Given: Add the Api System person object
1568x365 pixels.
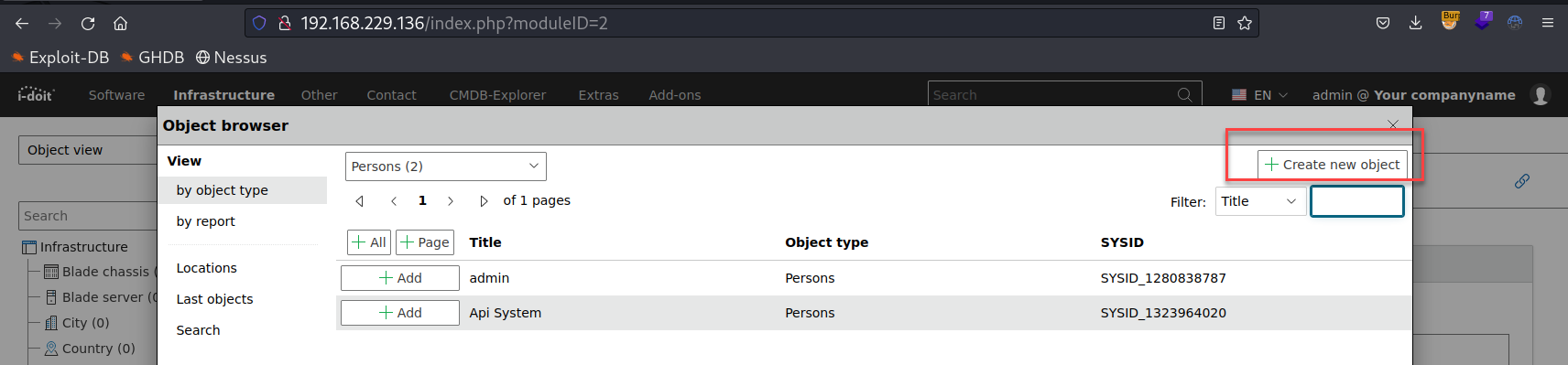Looking at the screenshot, I should [x=400, y=313].
